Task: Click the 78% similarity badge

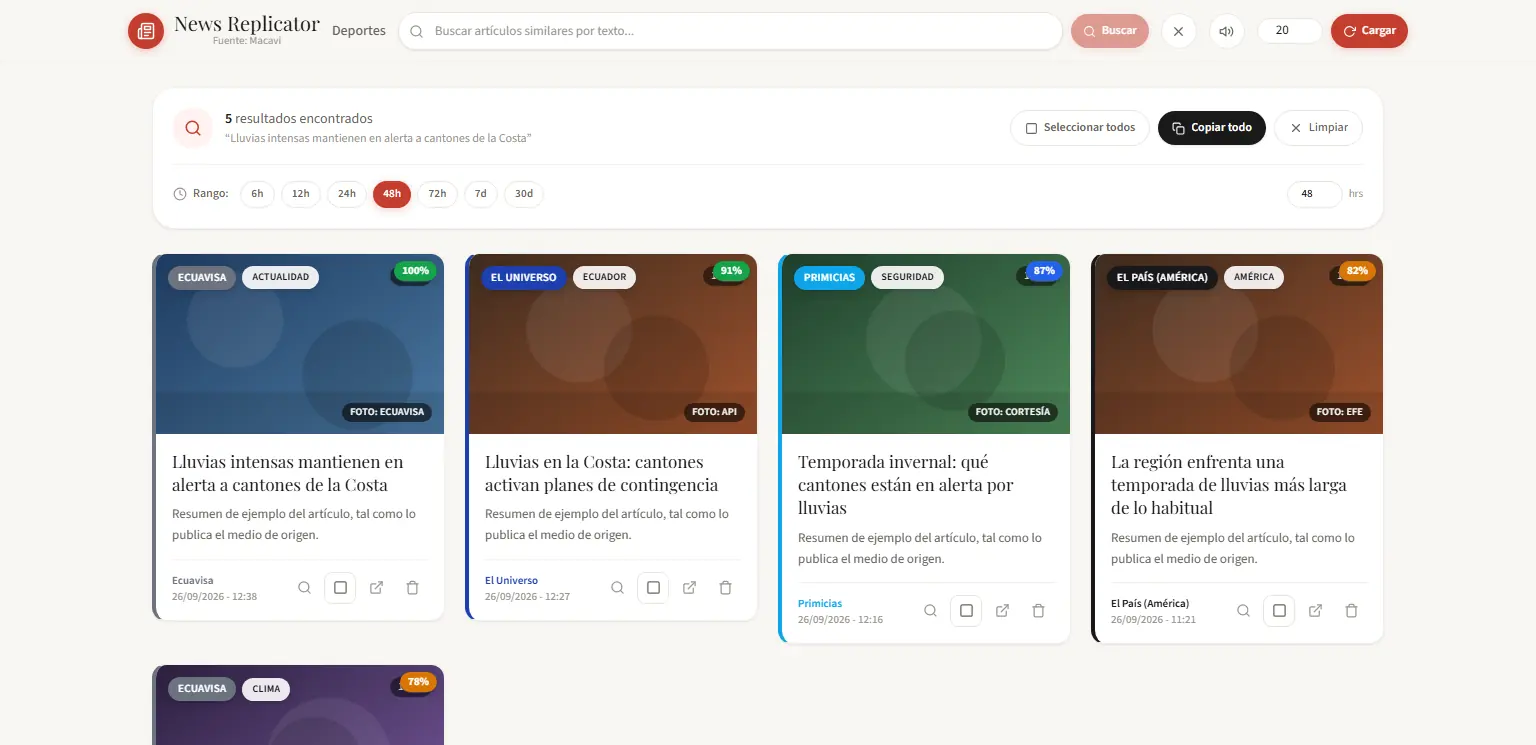Action: click(418, 682)
